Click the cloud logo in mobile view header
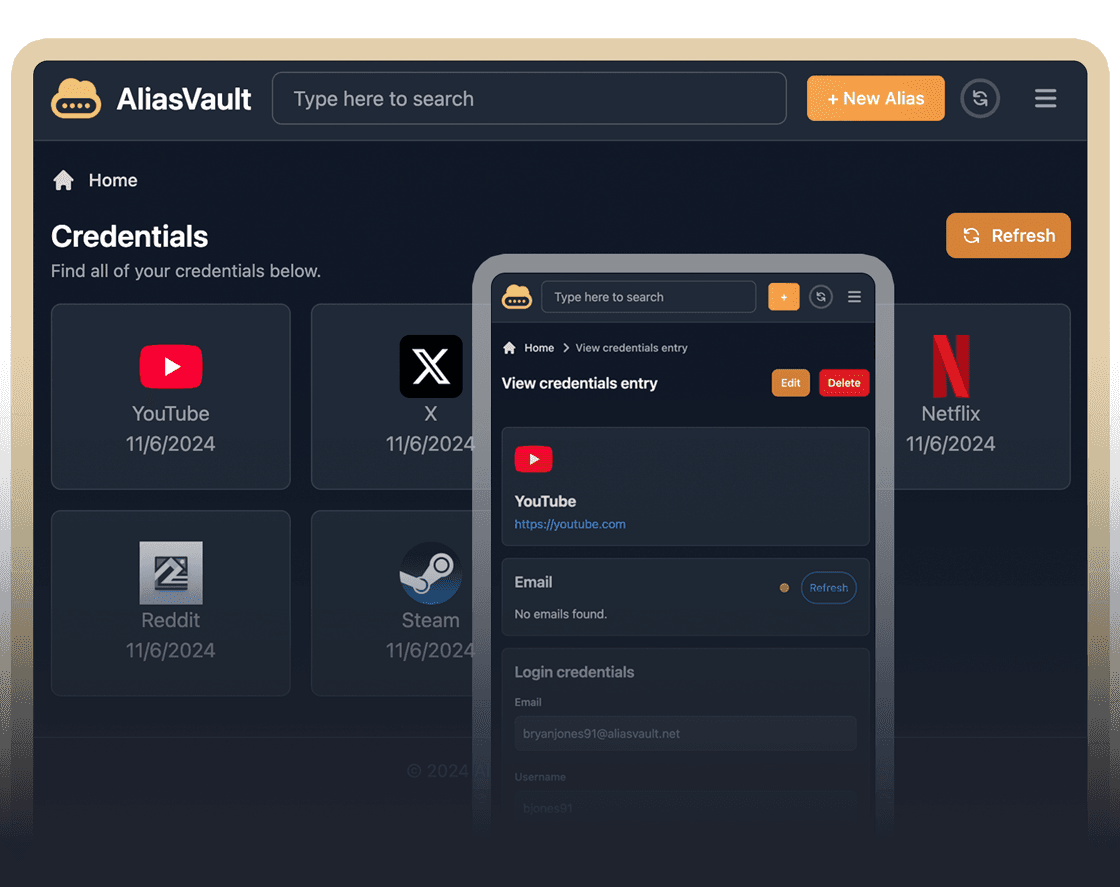The width and height of the screenshot is (1120, 887). (516, 296)
